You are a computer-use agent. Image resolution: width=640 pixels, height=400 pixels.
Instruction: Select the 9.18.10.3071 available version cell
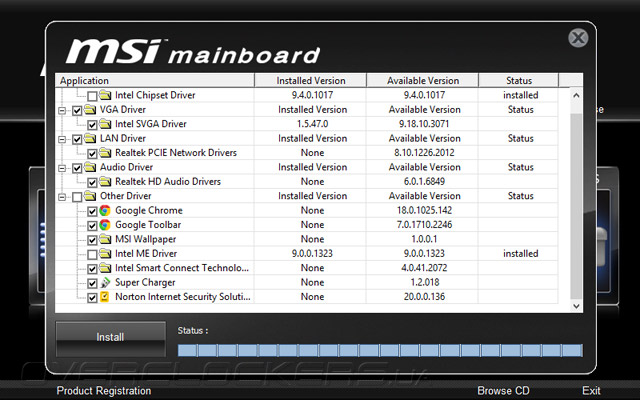pyautogui.click(x=424, y=124)
